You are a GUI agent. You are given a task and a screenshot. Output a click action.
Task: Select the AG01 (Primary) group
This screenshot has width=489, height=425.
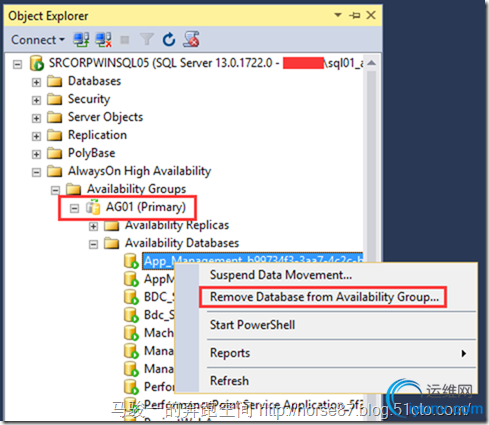(146, 207)
